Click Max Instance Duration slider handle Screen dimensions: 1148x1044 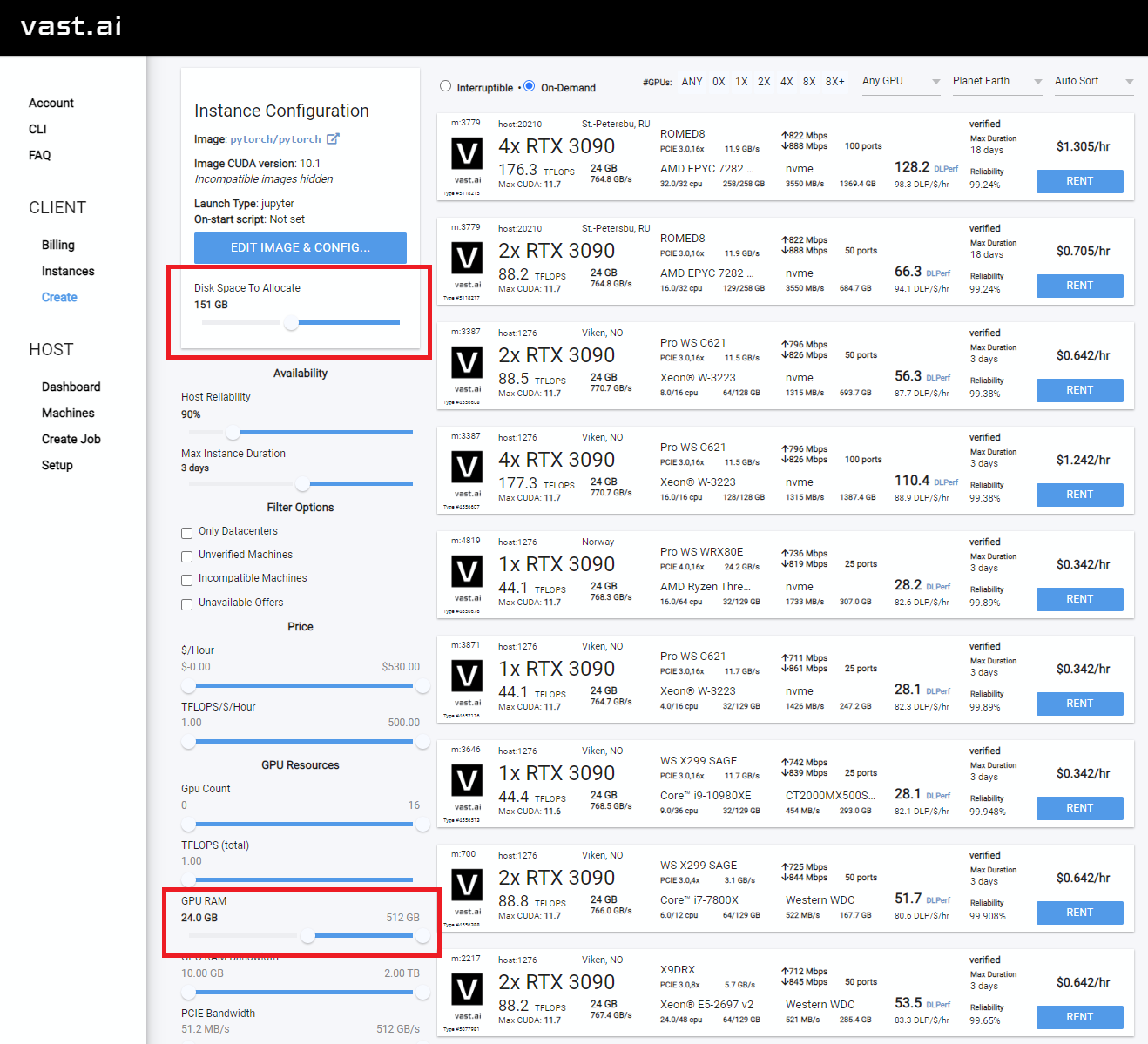pyautogui.click(x=302, y=483)
